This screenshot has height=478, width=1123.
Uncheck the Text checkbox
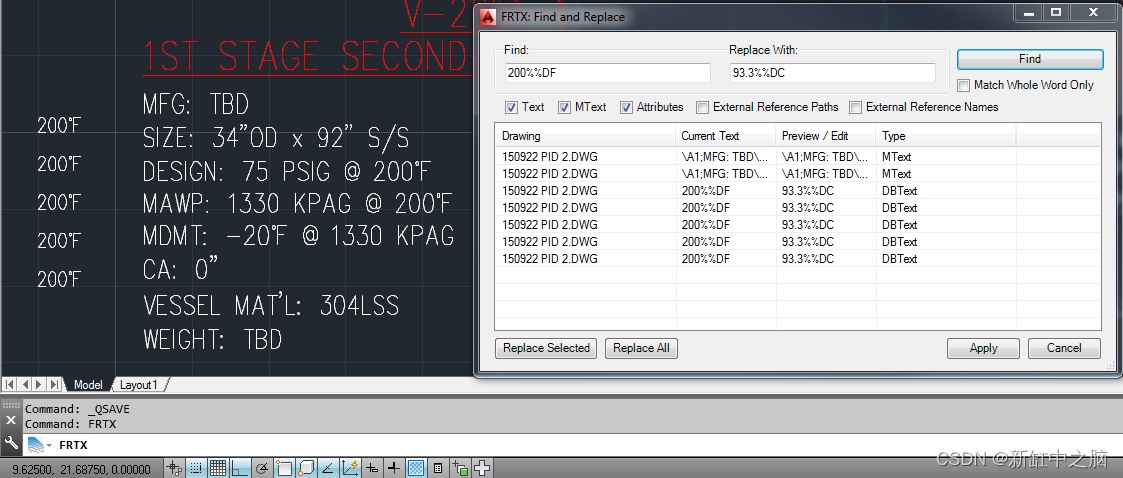coord(512,107)
